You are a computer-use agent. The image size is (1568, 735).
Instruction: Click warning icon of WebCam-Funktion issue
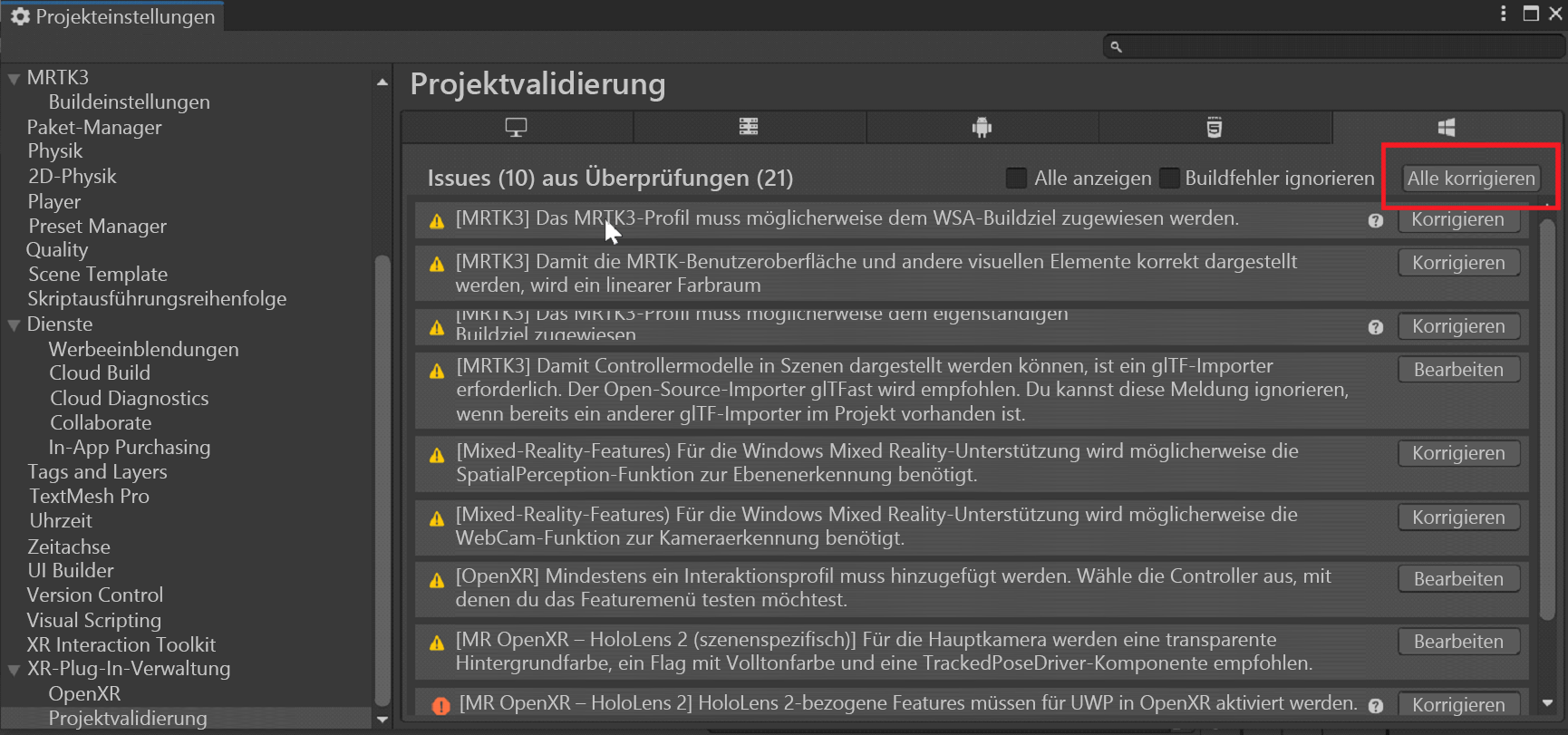tap(437, 518)
